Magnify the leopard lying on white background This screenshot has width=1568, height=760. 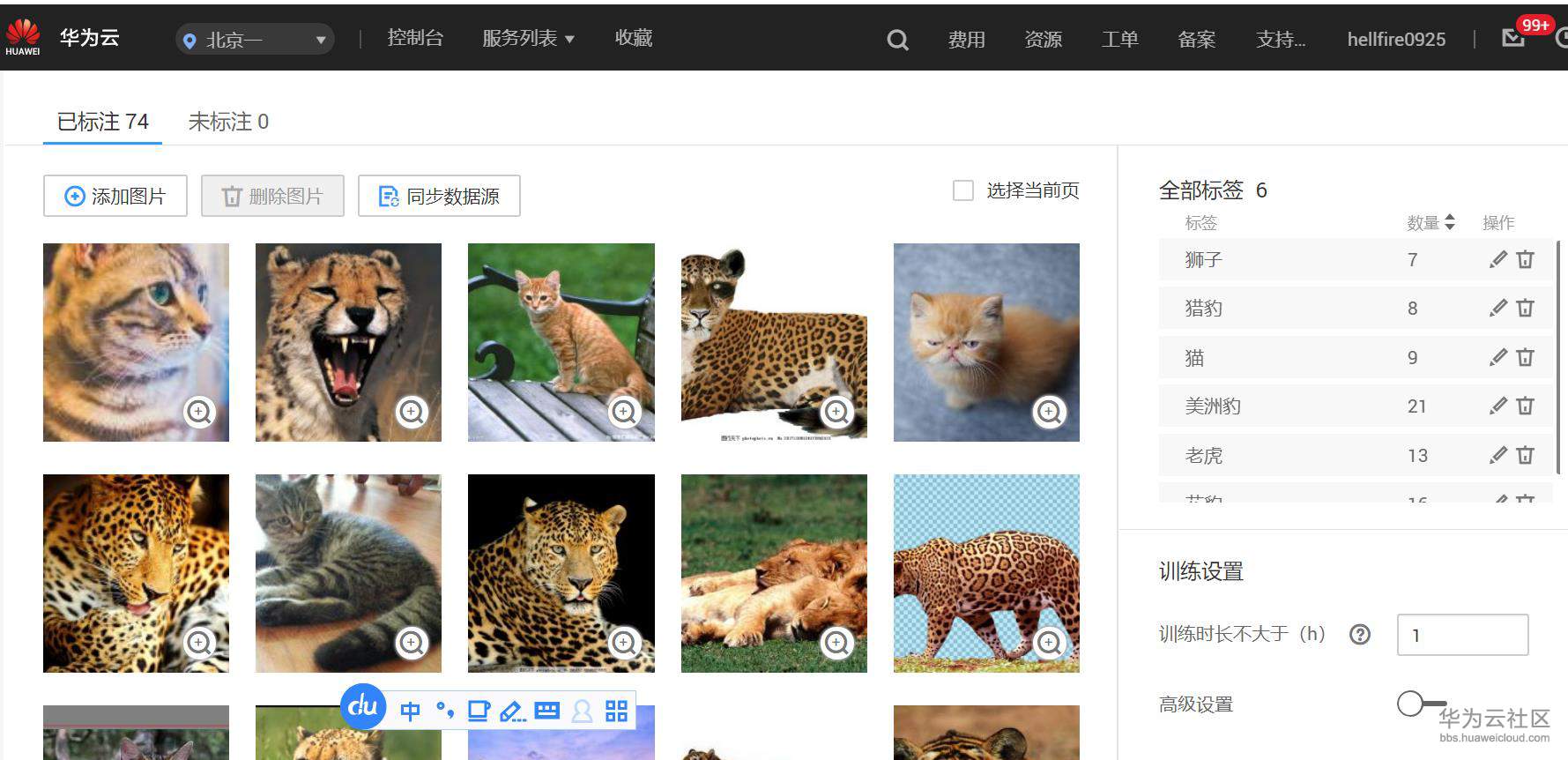(836, 412)
